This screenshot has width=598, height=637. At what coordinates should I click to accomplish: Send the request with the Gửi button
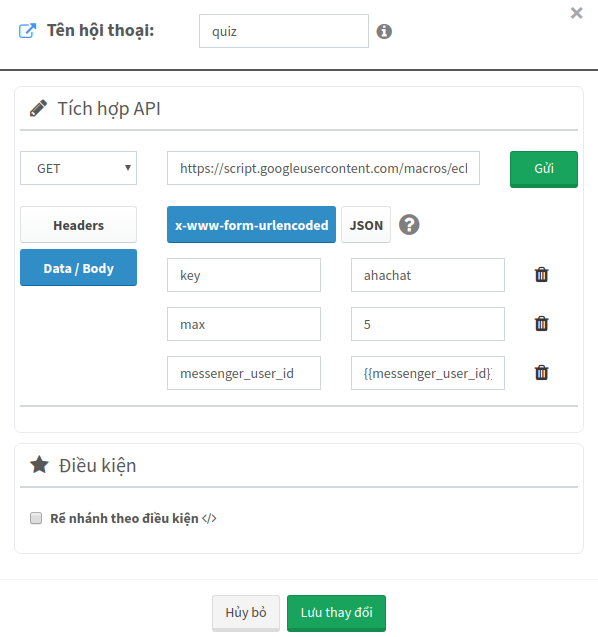[x=544, y=169]
